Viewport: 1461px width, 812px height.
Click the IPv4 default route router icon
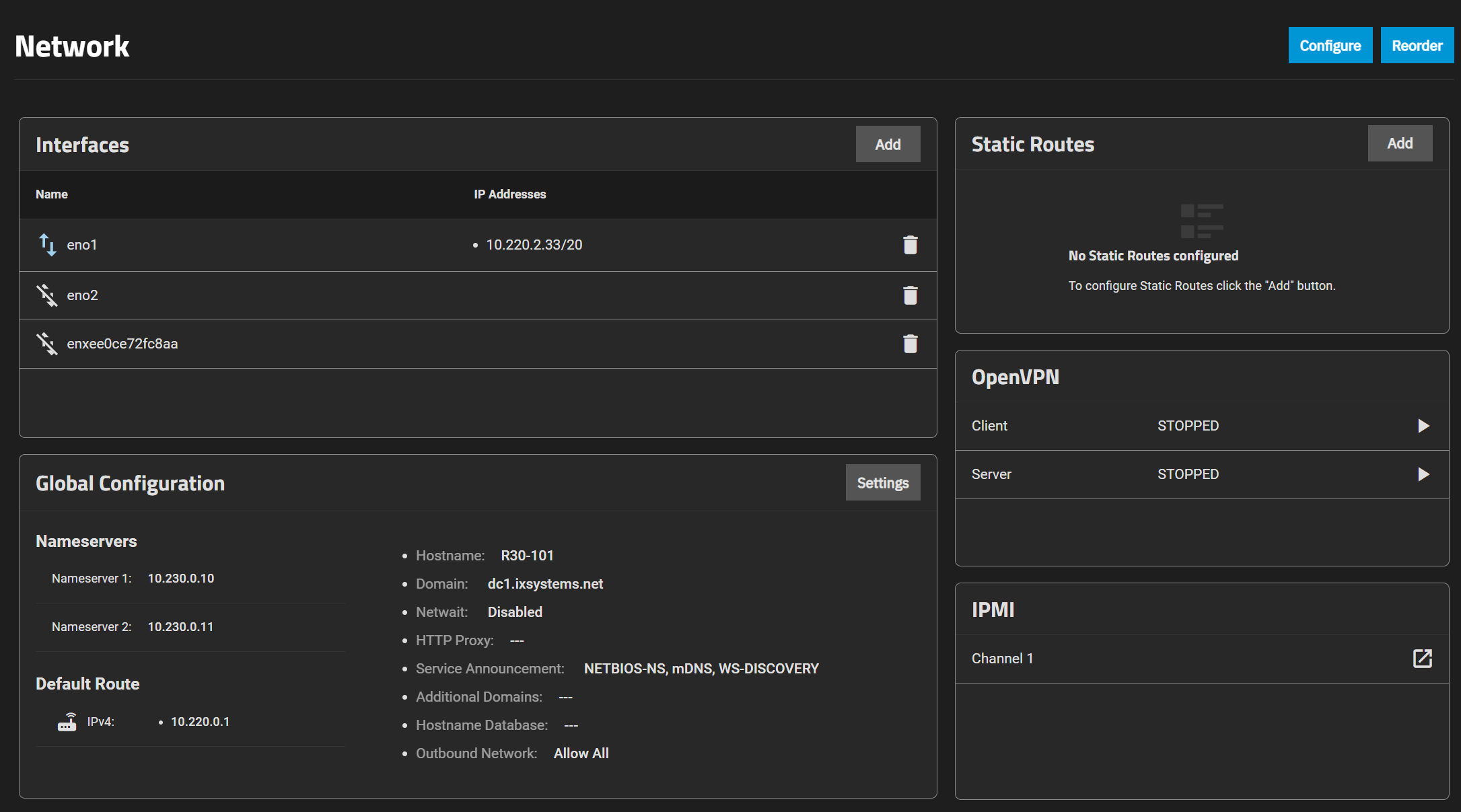pyautogui.click(x=67, y=722)
